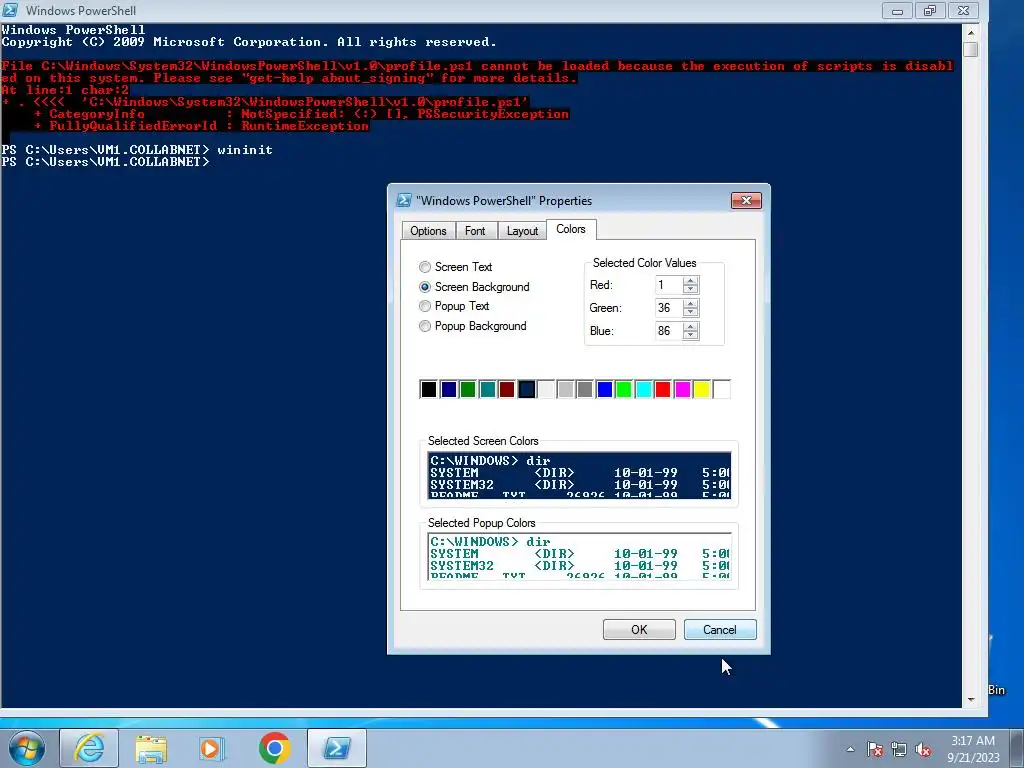The width and height of the screenshot is (1024, 768).
Task: Open the clock showing 3:17 AM
Action: (973, 749)
